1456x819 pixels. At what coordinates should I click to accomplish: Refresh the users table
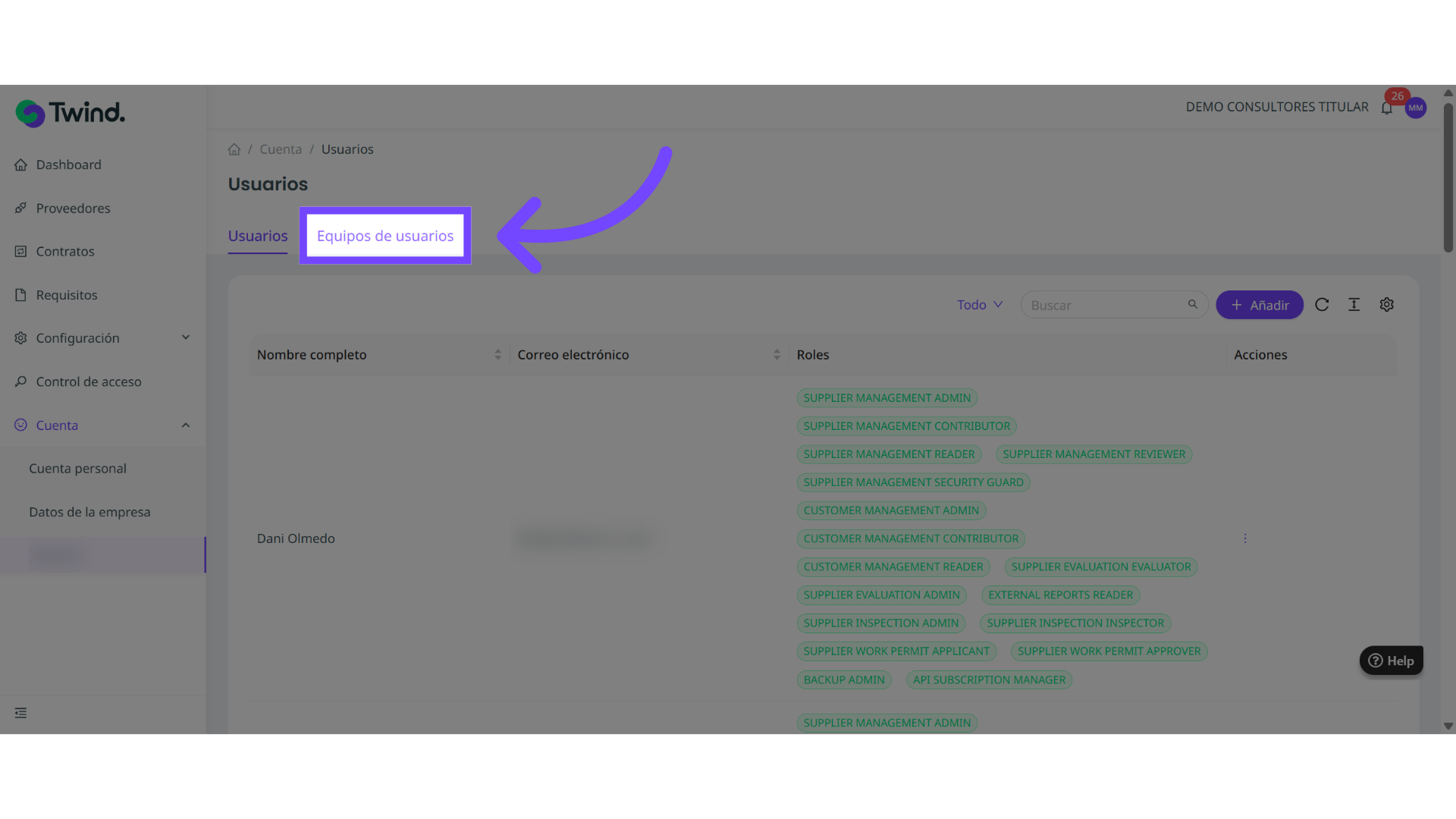click(x=1322, y=304)
